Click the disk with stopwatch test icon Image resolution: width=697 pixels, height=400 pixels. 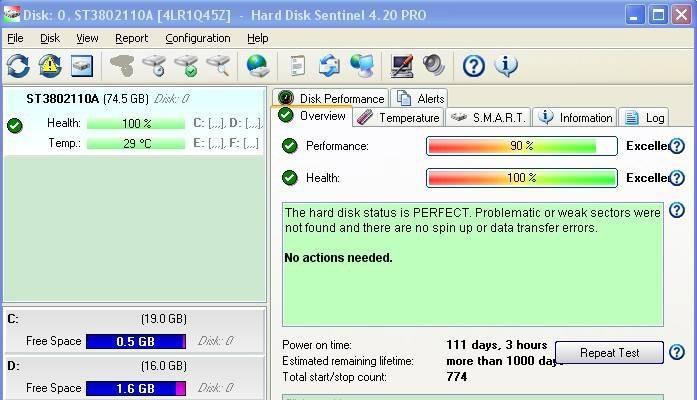tap(154, 66)
